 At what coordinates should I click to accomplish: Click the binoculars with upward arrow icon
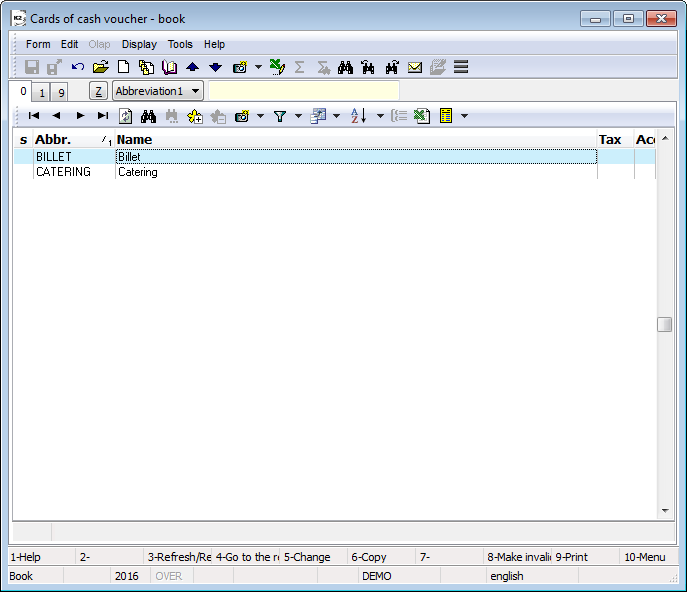pyautogui.click(x=368, y=67)
